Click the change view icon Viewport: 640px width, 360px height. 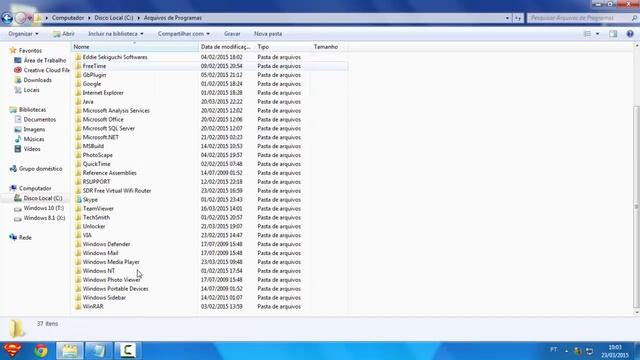[x=587, y=34]
